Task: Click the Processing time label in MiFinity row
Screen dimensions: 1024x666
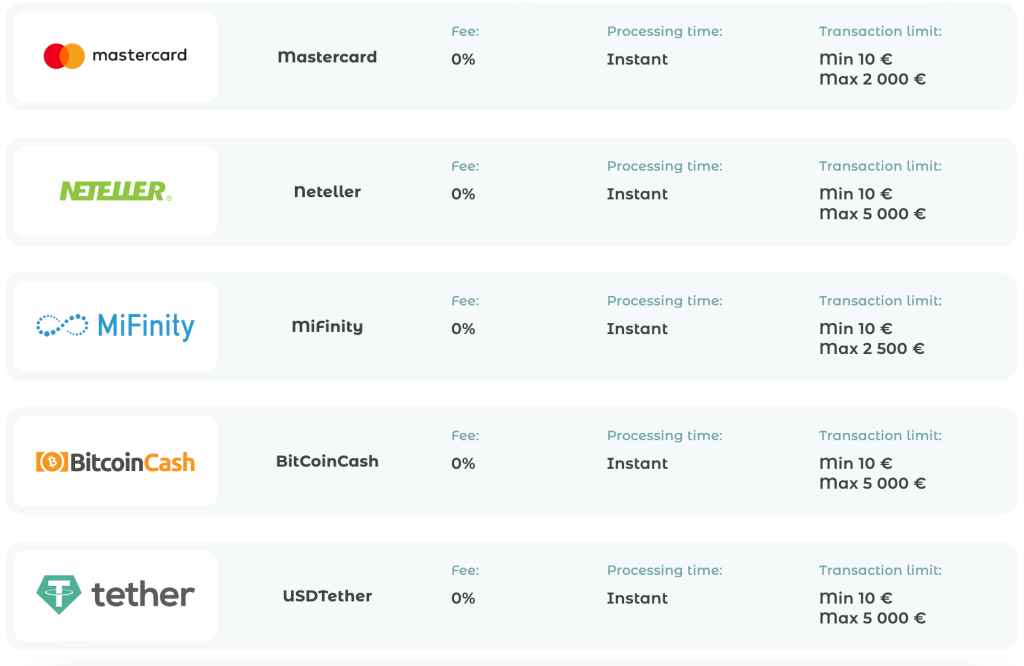Action: [664, 301]
